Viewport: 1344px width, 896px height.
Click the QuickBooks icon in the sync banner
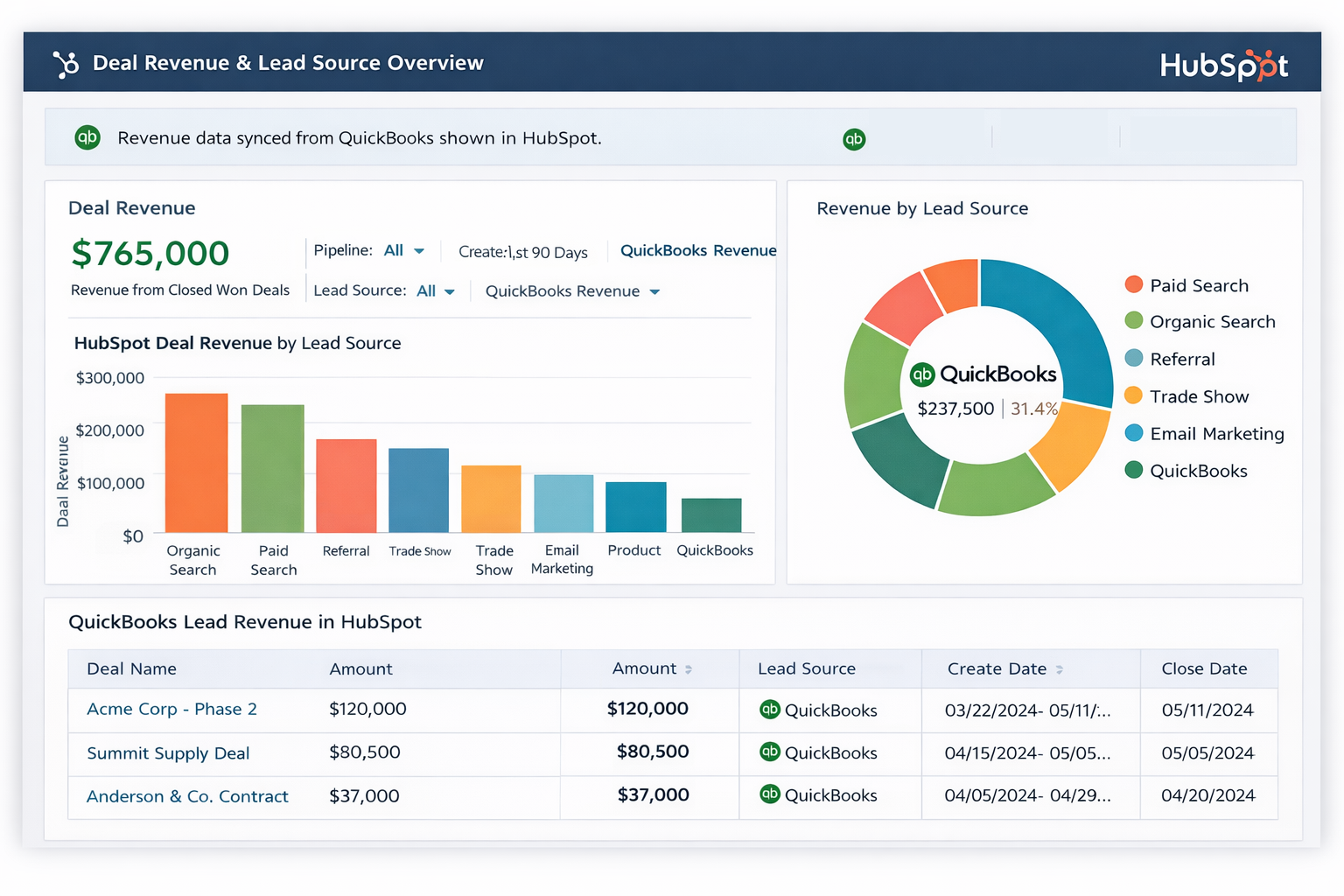pos(87,137)
